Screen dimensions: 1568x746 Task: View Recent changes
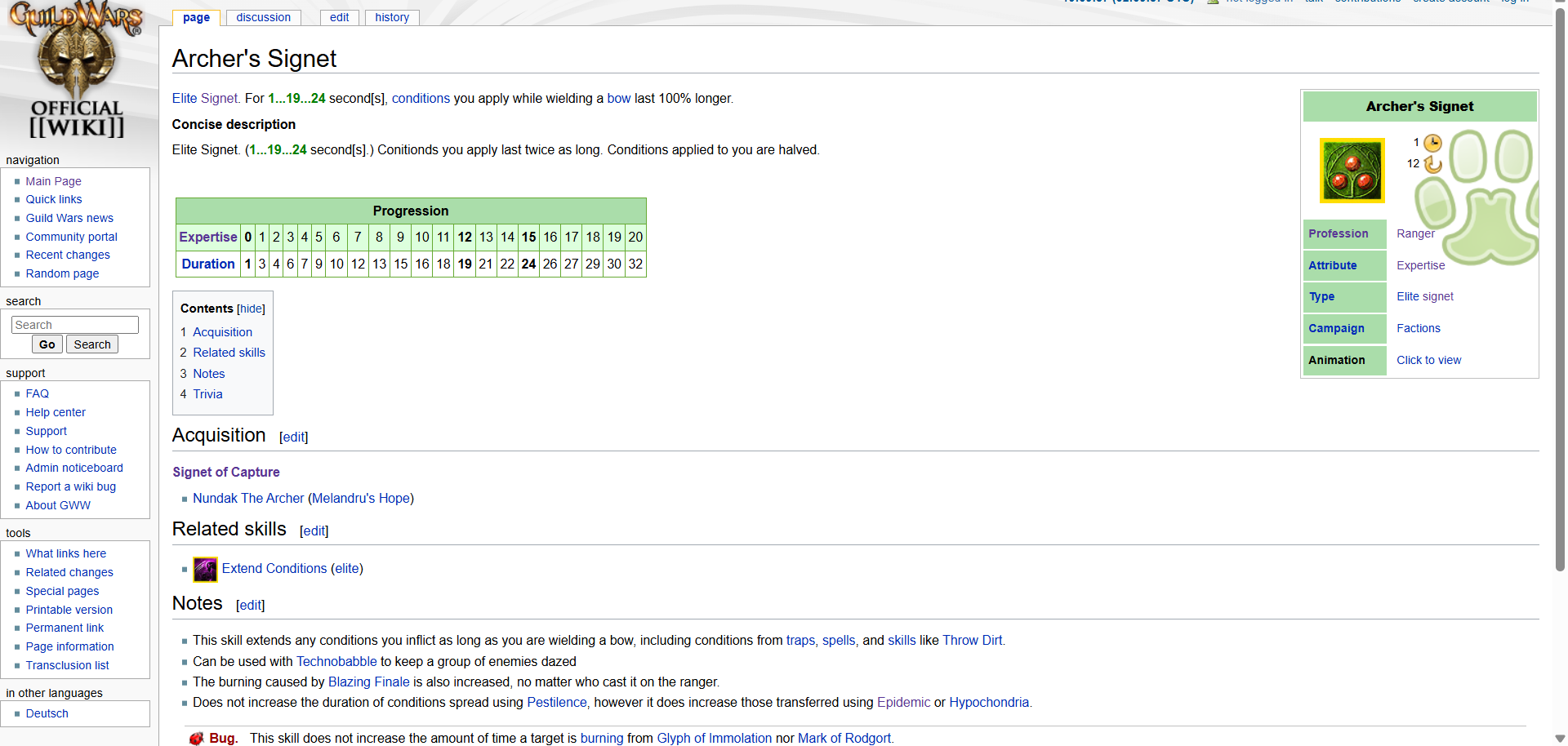click(x=68, y=255)
